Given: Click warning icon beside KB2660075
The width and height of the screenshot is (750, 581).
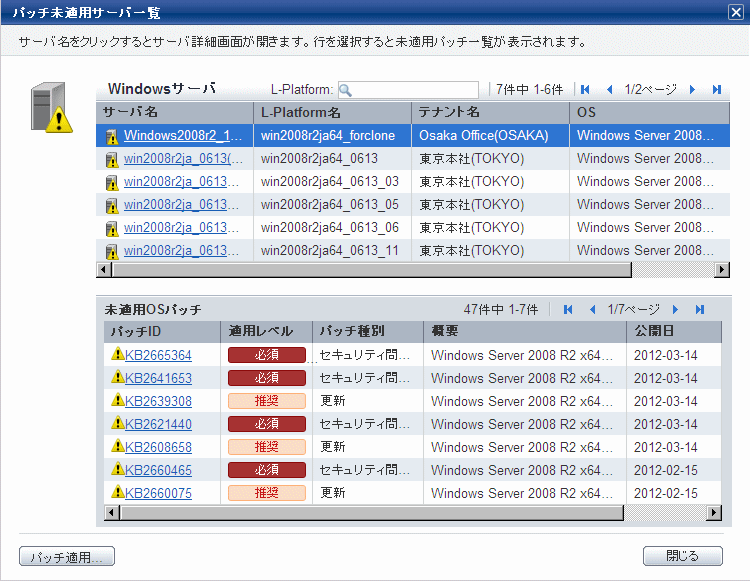Looking at the screenshot, I should coord(117,492).
